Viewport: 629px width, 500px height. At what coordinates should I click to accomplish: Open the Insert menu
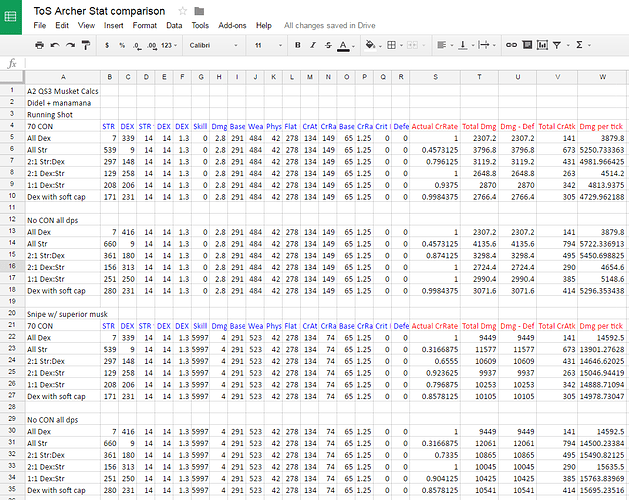point(114,24)
